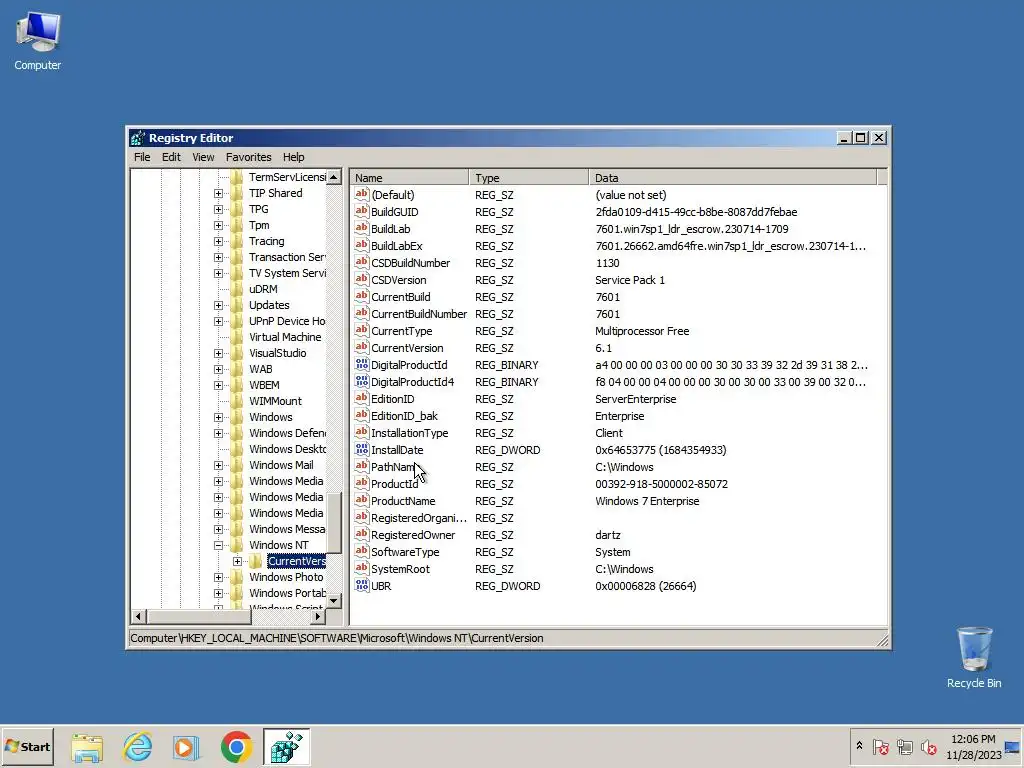The width and height of the screenshot is (1024, 768).
Task: Expand the VisualStudio key
Action: click(x=218, y=353)
